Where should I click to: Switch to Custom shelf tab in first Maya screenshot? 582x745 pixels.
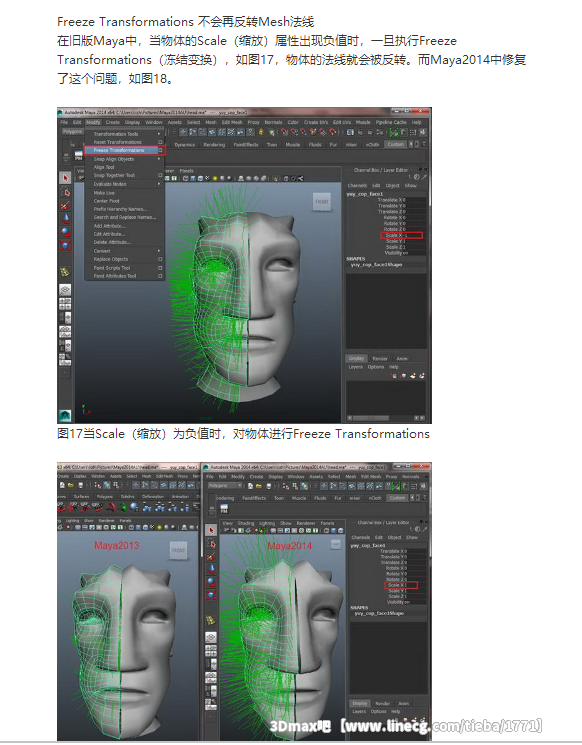(395, 144)
